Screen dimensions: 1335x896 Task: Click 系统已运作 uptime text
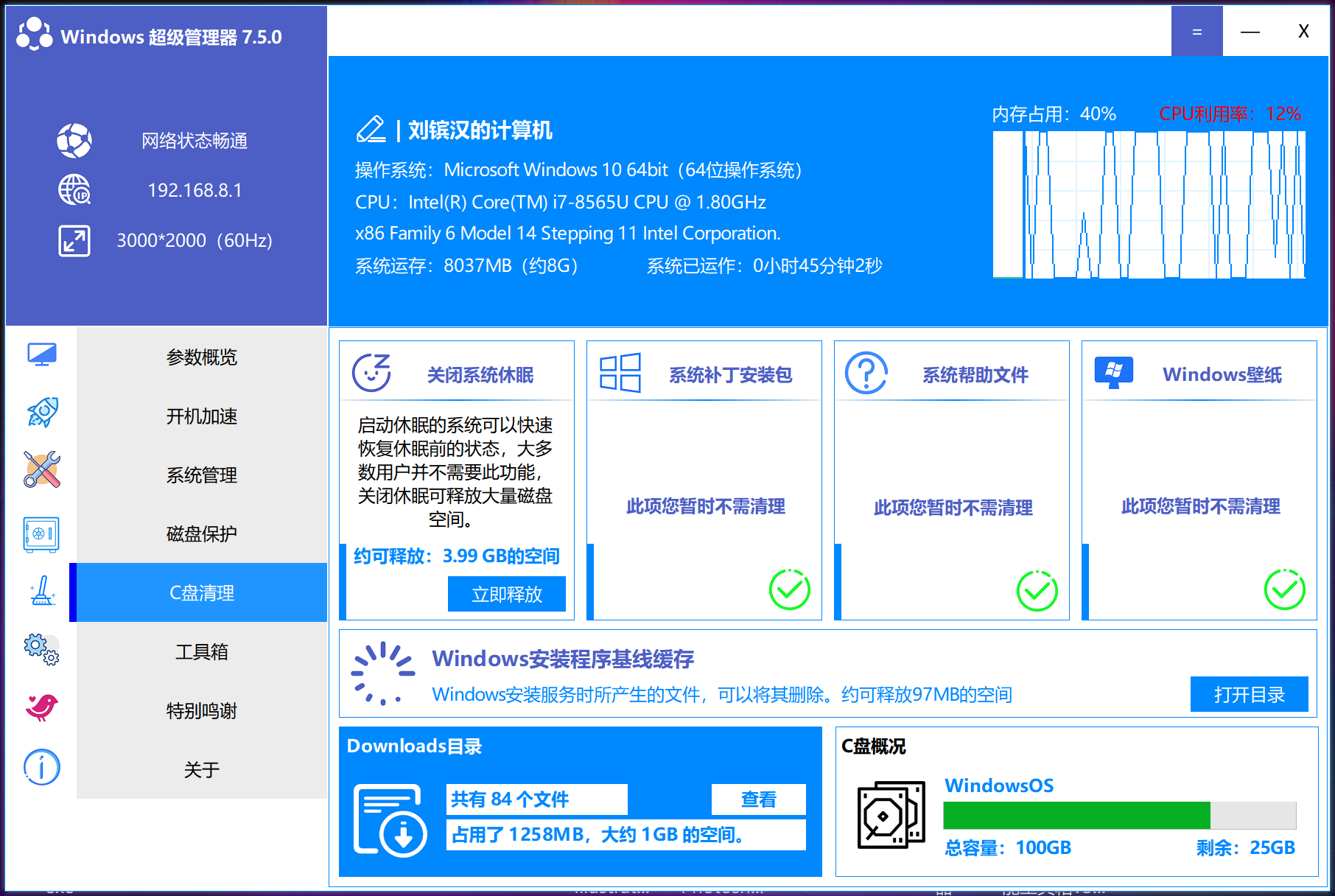pos(765,266)
